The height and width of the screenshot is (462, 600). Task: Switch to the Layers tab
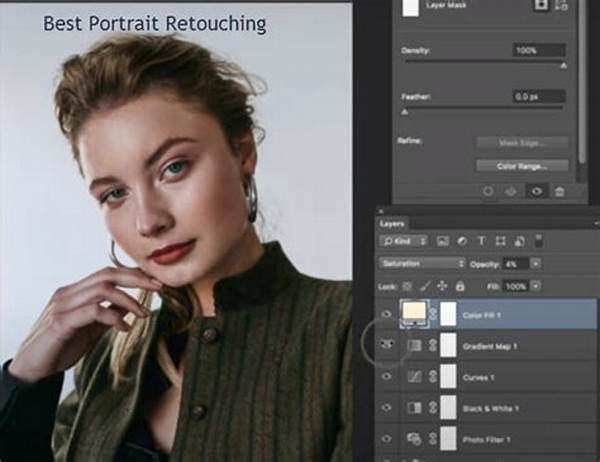pos(391,224)
